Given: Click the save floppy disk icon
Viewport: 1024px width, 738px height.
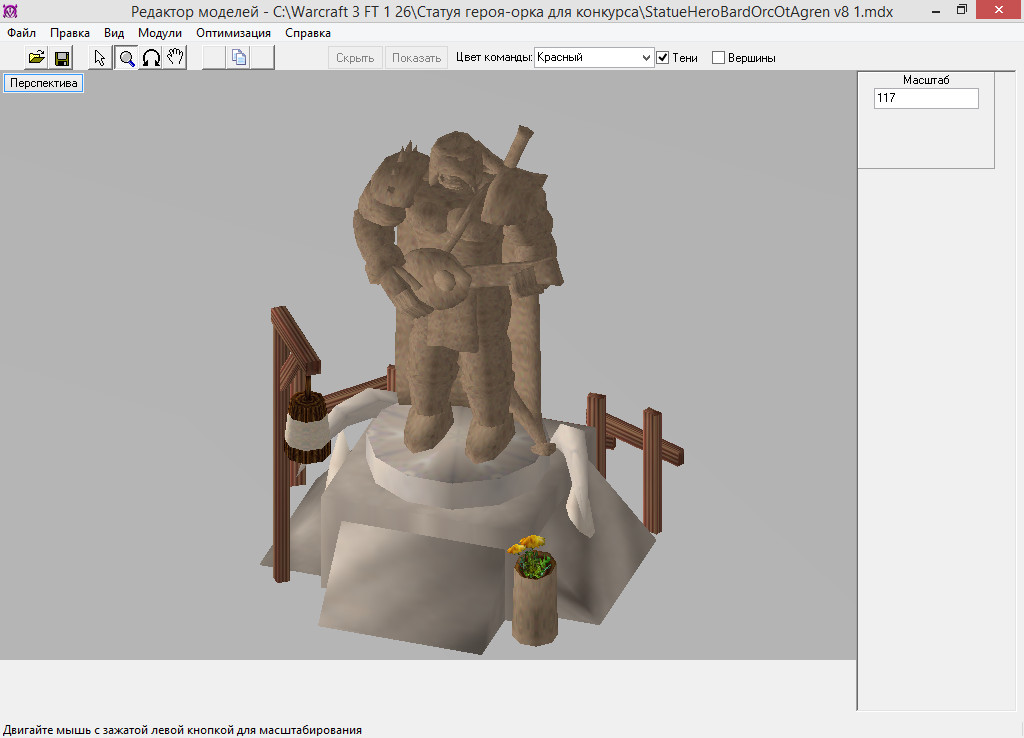Looking at the screenshot, I should 62,57.
